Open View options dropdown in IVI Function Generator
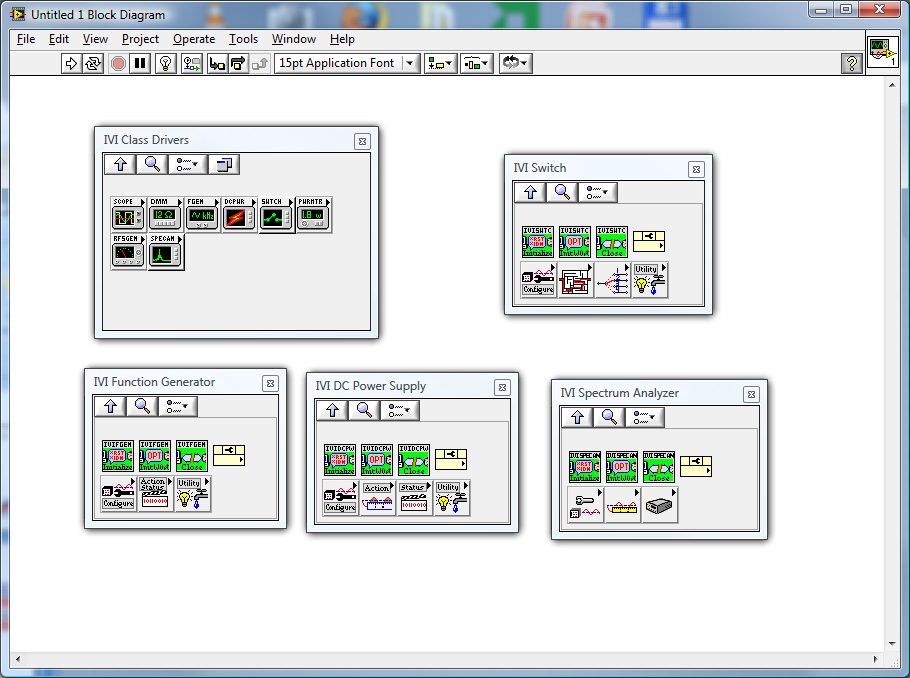This screenshot has width=910, height=678. pyautogui.click(x=178, y=406)
